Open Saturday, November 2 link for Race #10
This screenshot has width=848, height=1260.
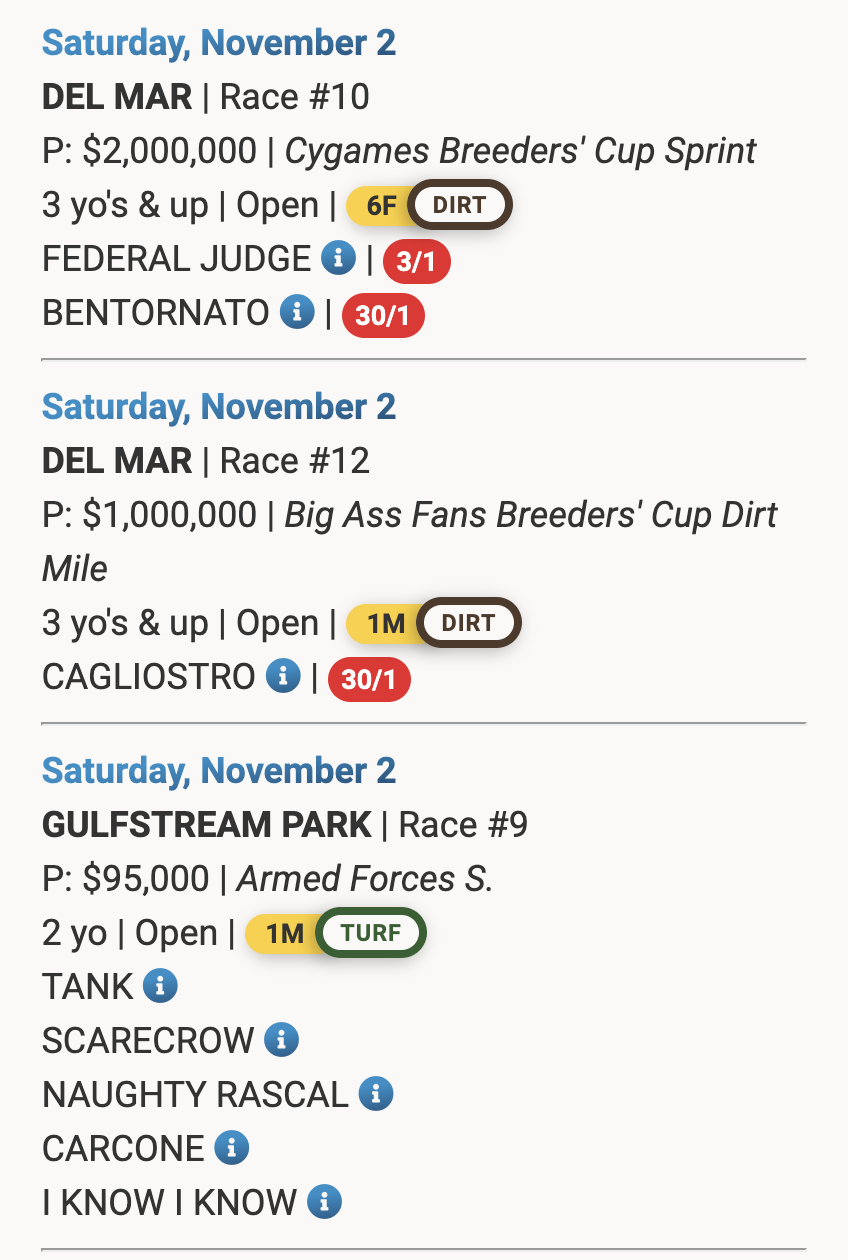tap(219, 43)
